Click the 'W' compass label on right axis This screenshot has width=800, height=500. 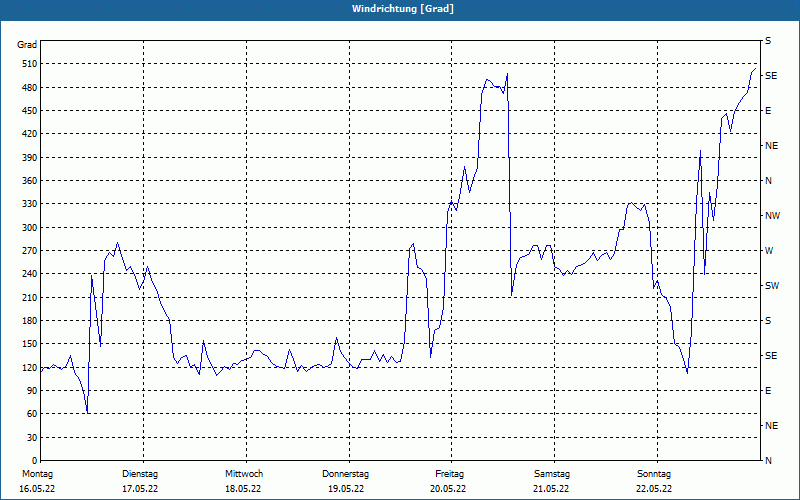pyautogui.click(x=769, y=251)
